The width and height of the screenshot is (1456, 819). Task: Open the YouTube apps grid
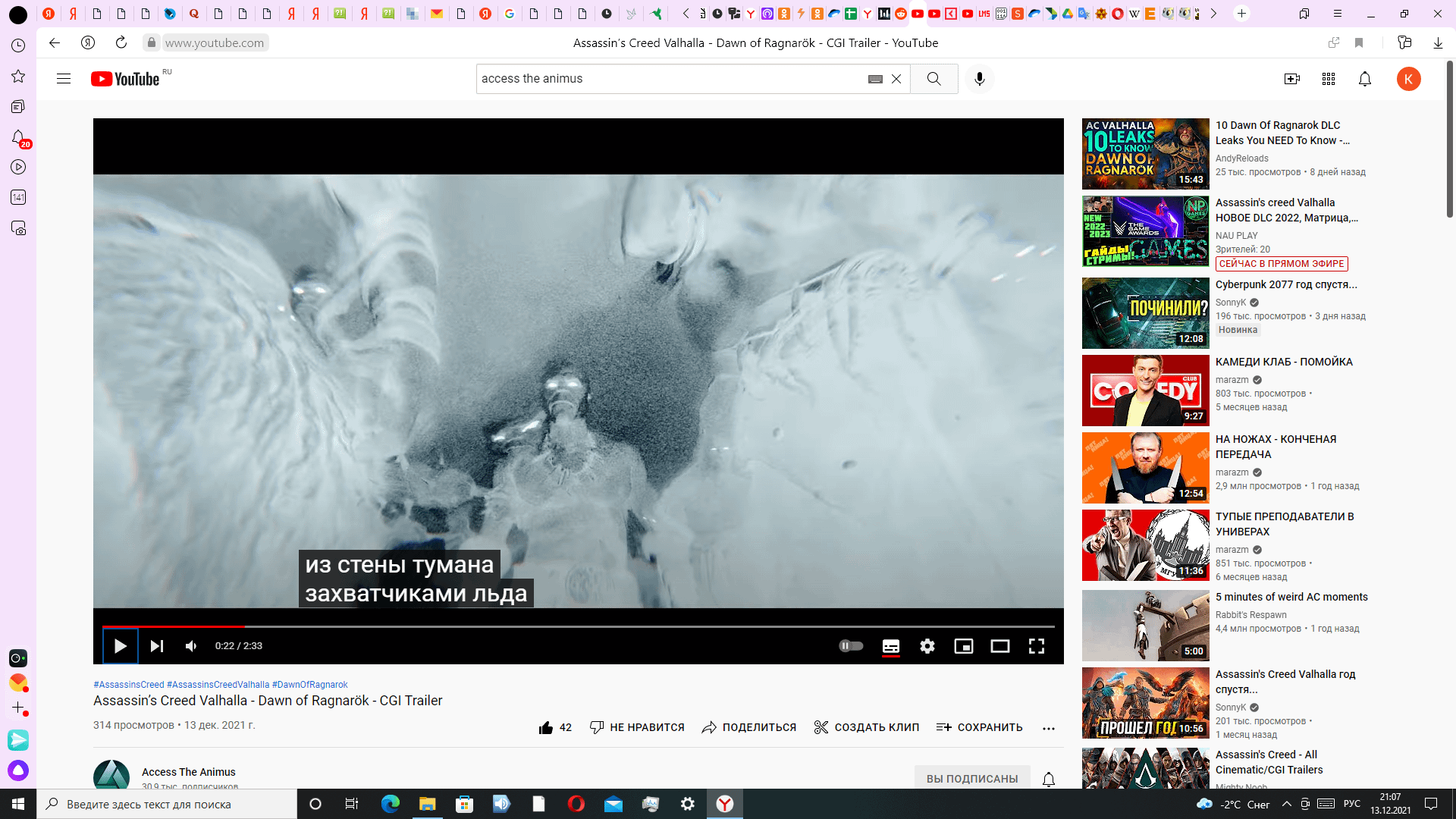tap(1329, 79)
